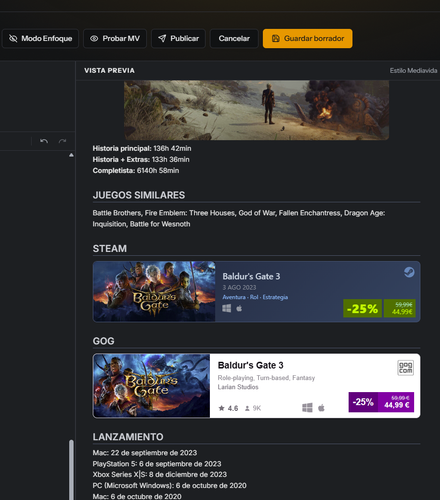440x500 pixels.
Task: Click Battle Brothers similar games text line
Action: point(239,213)
